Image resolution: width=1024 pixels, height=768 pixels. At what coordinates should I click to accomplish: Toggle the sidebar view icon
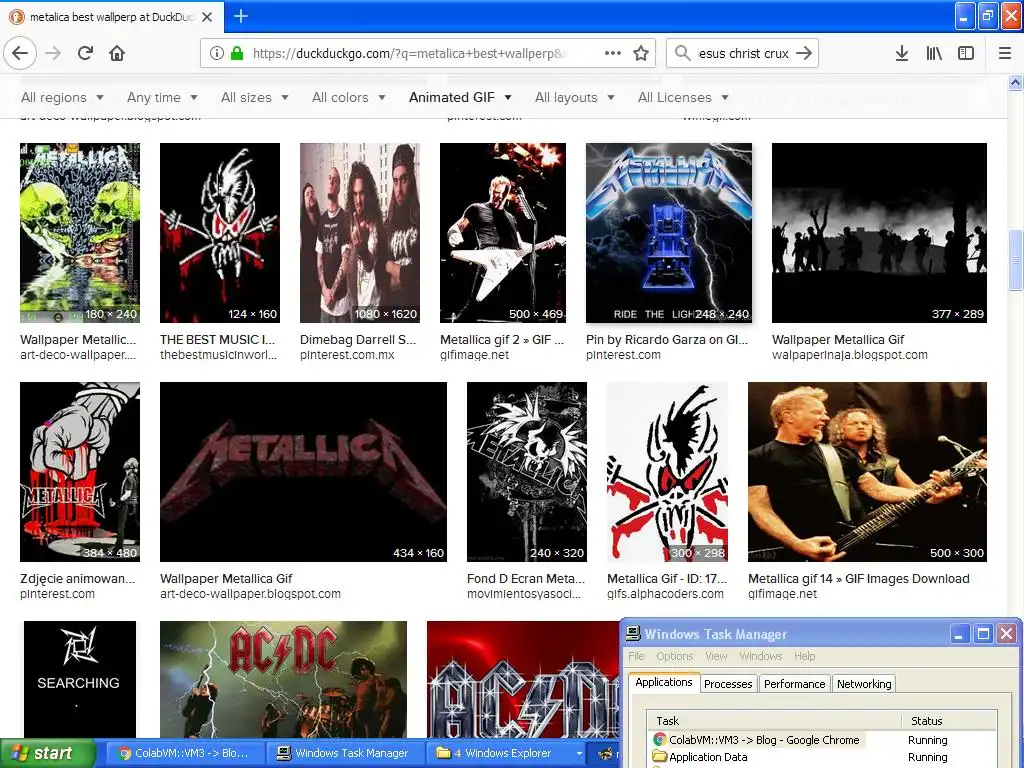pyautogui.click(x=965, y=53)
